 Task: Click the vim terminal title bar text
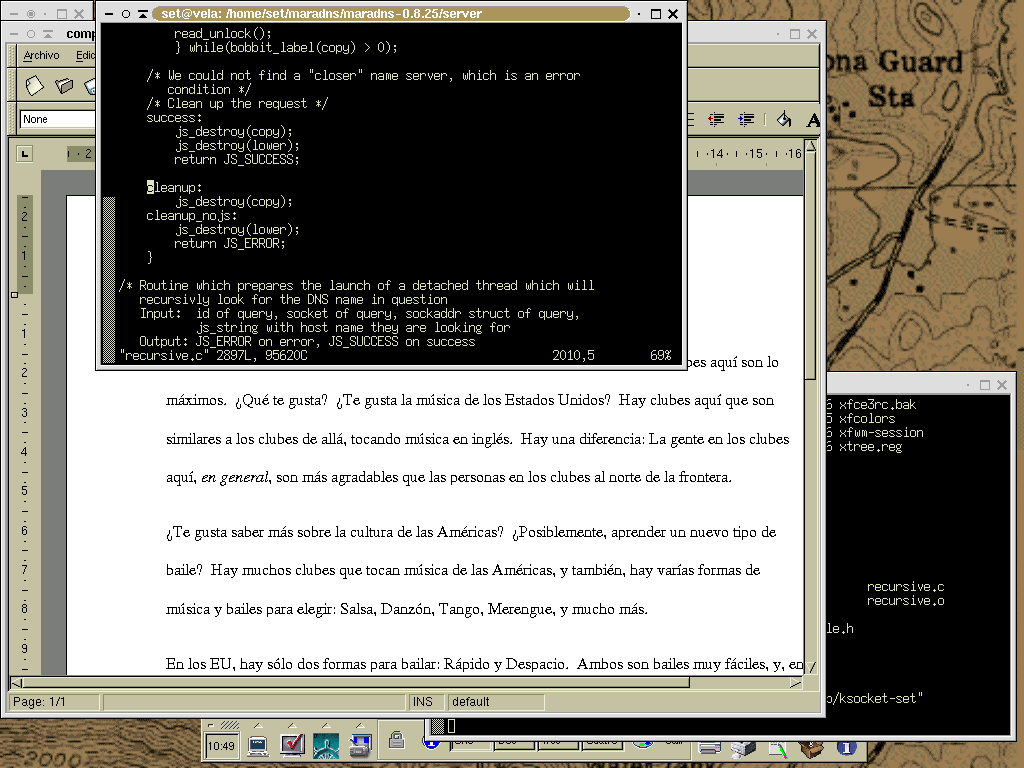(x=321, y=14)
